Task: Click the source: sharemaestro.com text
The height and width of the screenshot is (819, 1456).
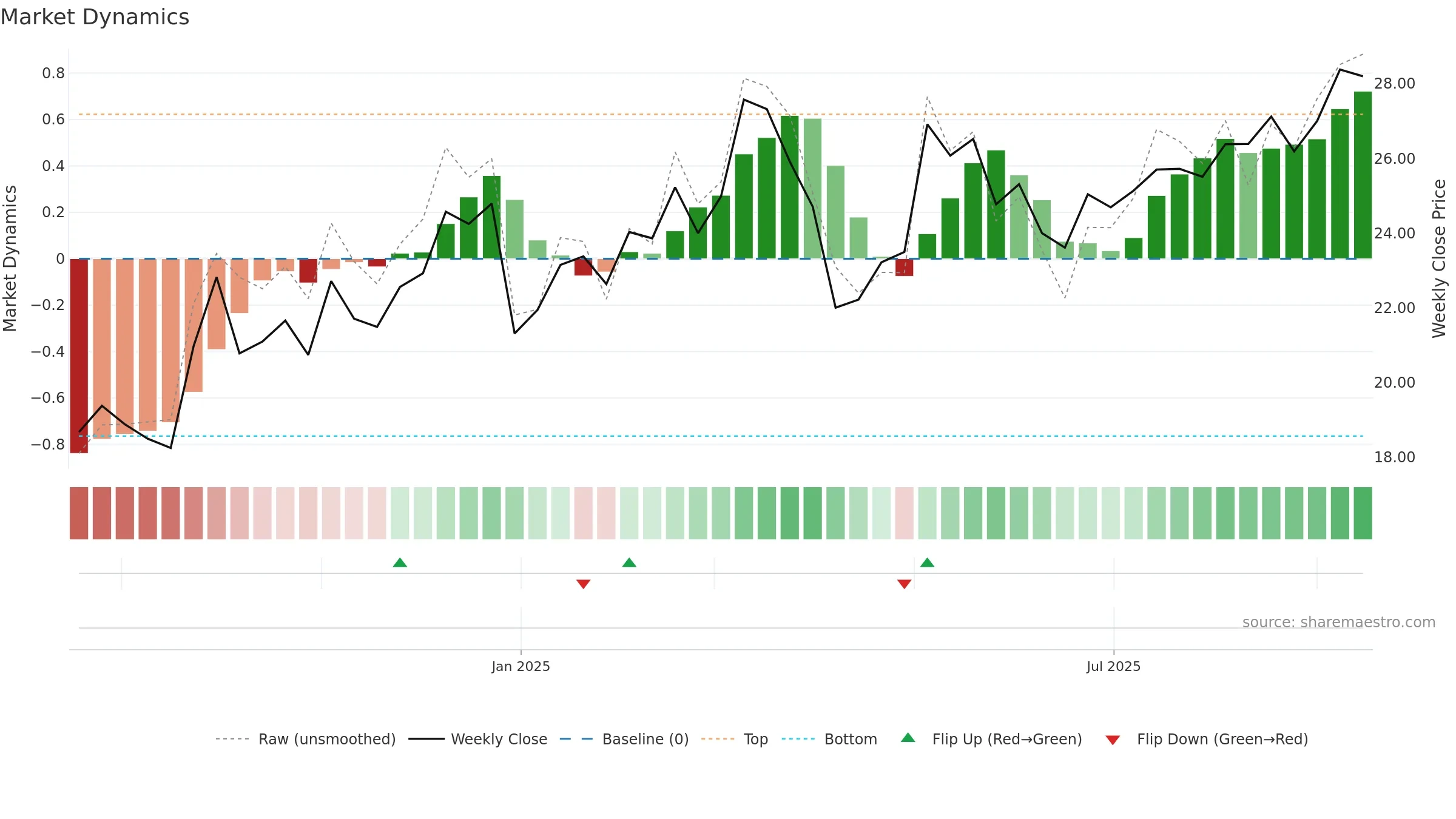Action: tap(1339, 622)
